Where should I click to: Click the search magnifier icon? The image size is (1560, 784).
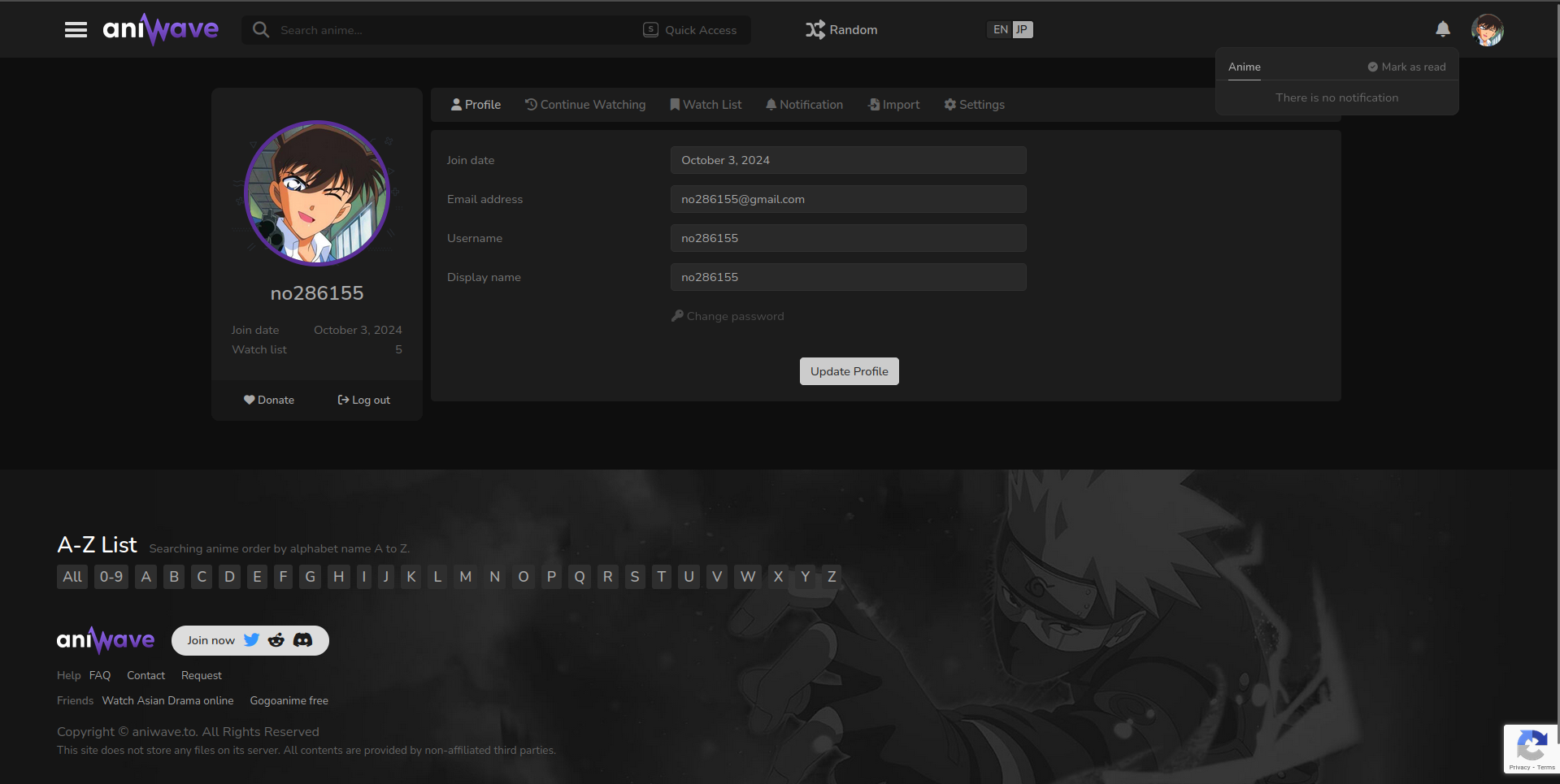pyautogui.click(x=261, y=30)
